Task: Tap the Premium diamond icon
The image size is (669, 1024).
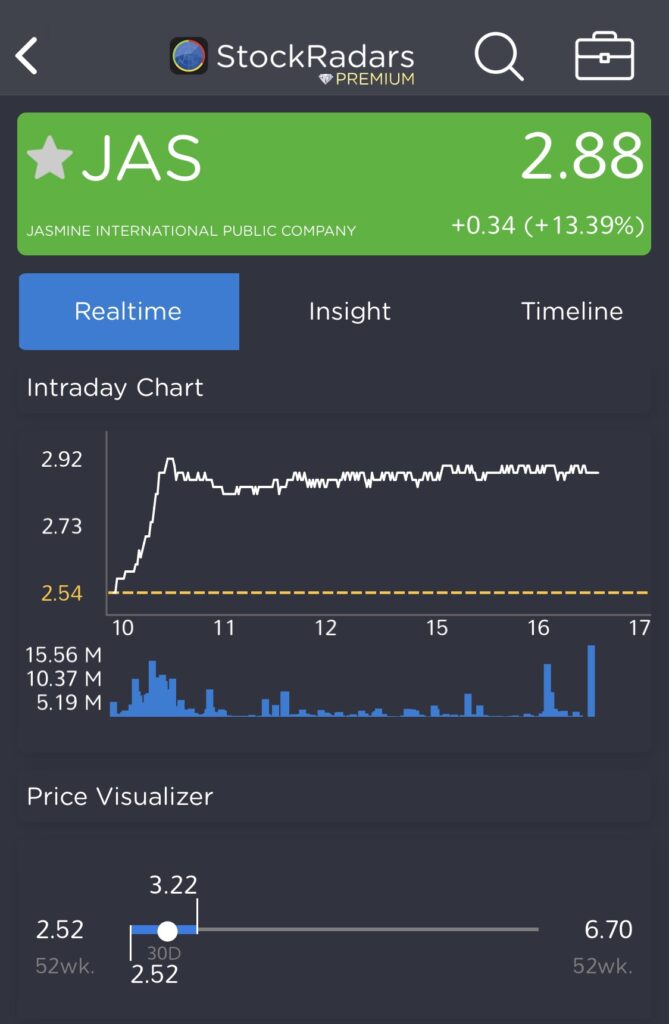Action: (325, 80)
